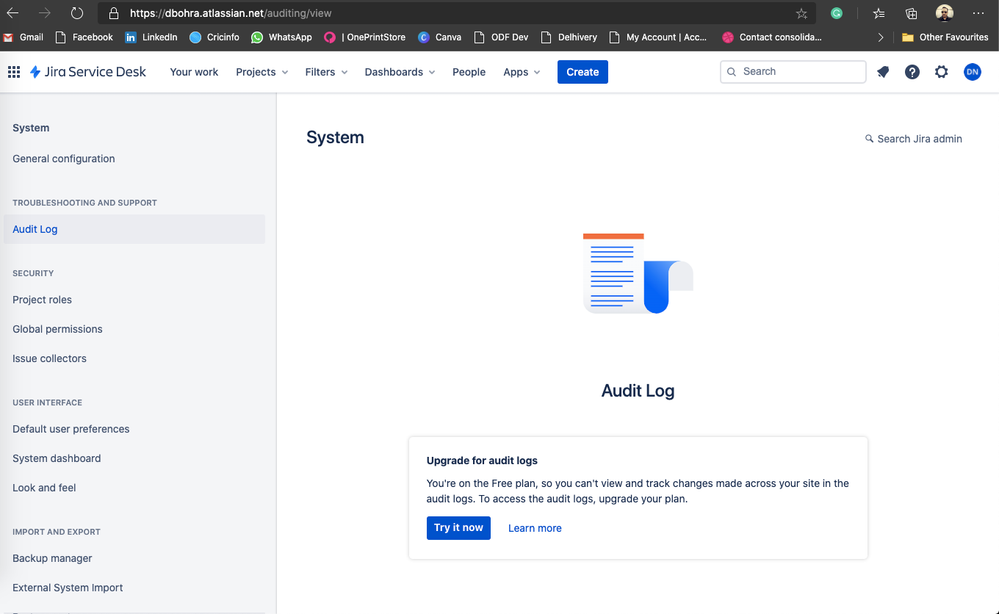Screen dimensions: 999x614
Task: Open the WhatsApp bookmark
Action: pos(282,37)
